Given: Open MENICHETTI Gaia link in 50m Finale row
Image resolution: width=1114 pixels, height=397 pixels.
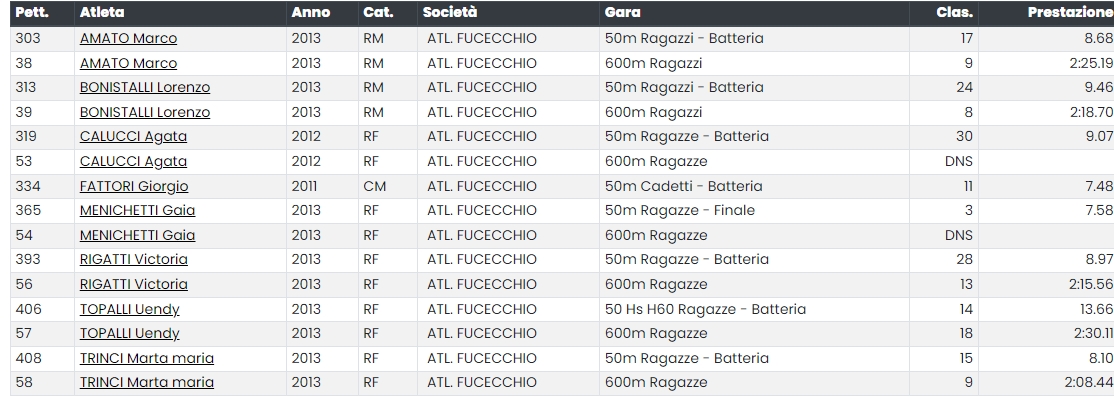Looking at the screenshot, I should [137, 210].
